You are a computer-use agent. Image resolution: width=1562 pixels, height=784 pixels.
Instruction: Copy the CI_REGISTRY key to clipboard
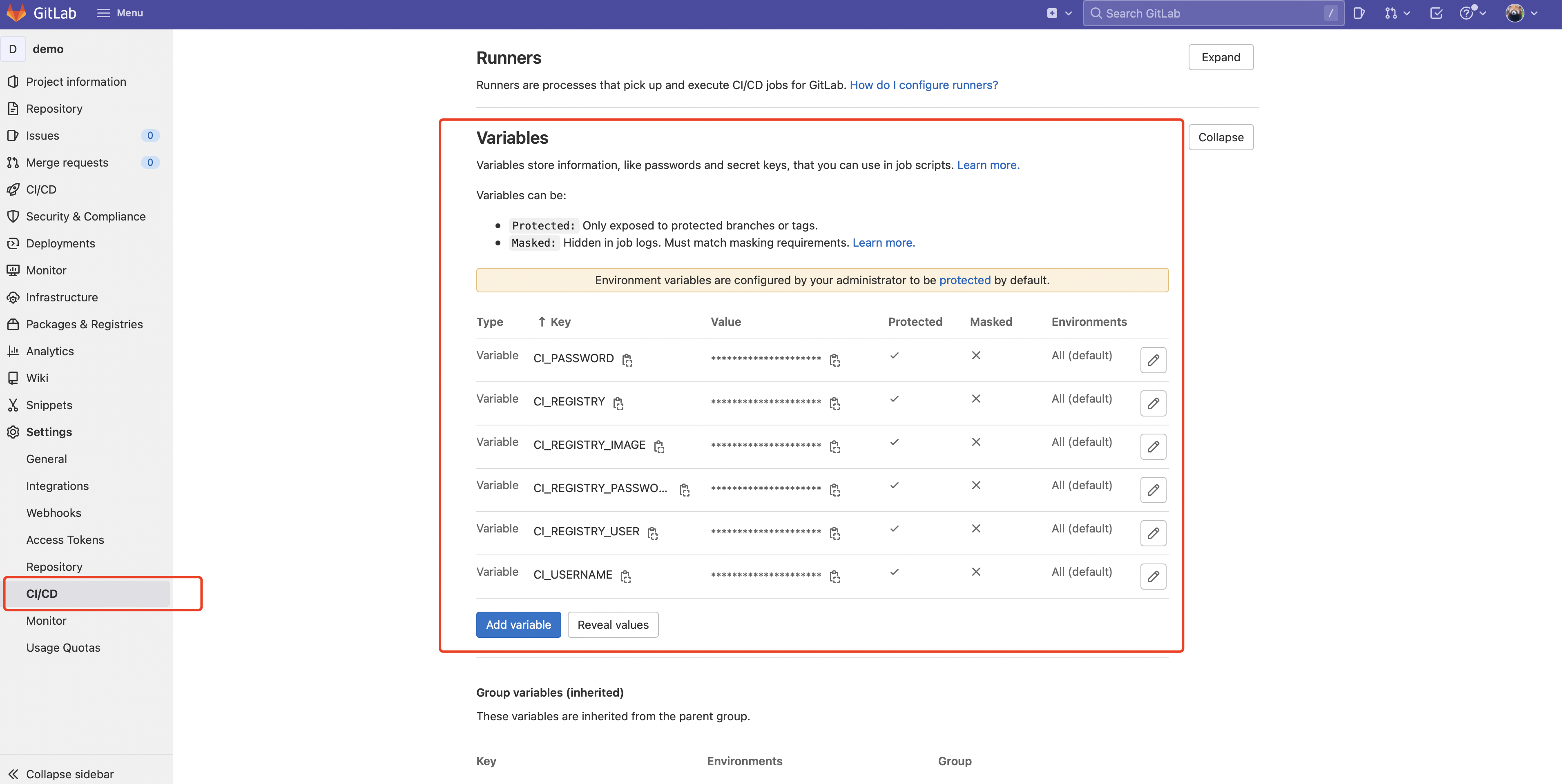point(618,403)
